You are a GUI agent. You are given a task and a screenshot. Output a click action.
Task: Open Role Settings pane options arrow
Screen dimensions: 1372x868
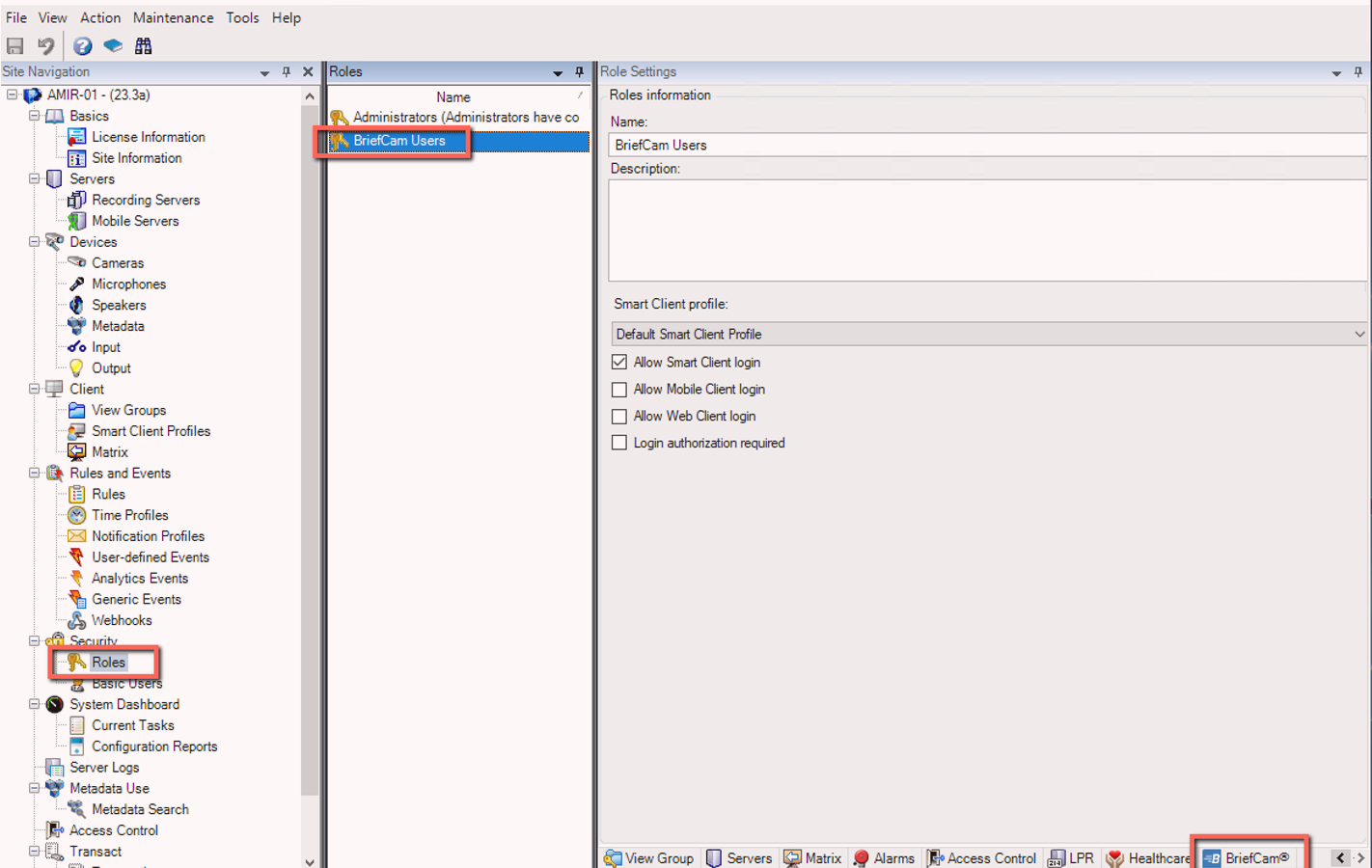[1336, 72]
